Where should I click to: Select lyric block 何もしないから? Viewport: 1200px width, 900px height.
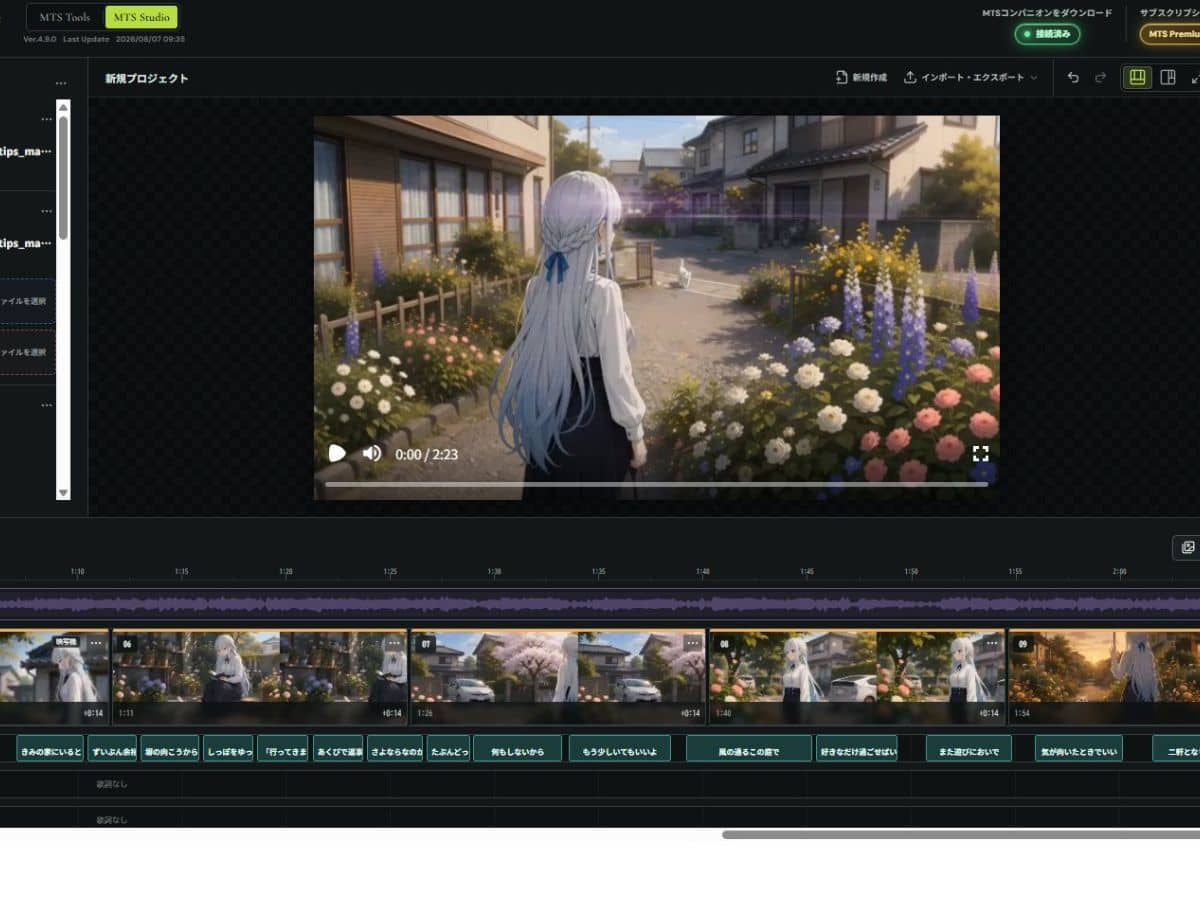(518, 749)
